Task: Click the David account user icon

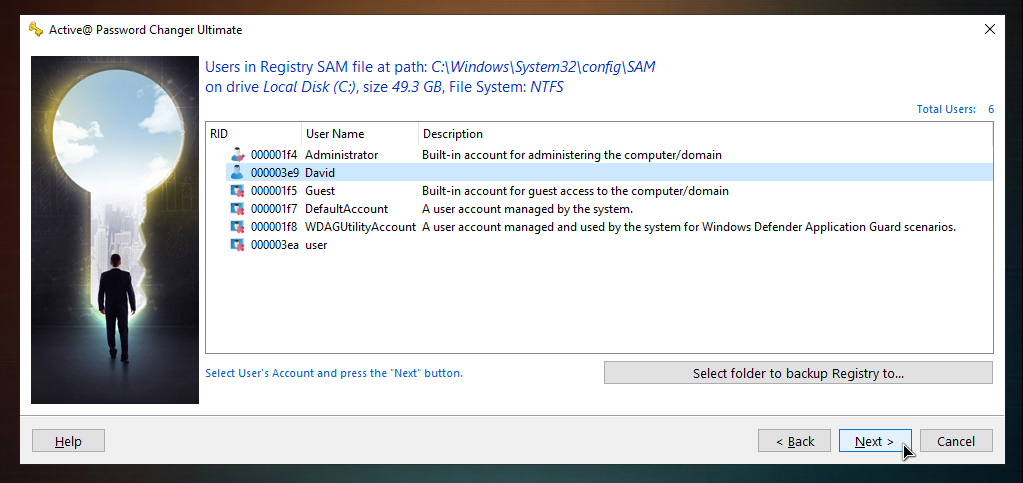Action: pyautogui.click(x=237, y=173)
